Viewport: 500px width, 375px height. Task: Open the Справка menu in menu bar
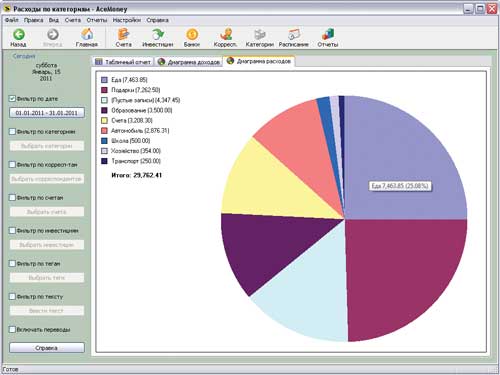pyautogui.click(x=157, y=20)
